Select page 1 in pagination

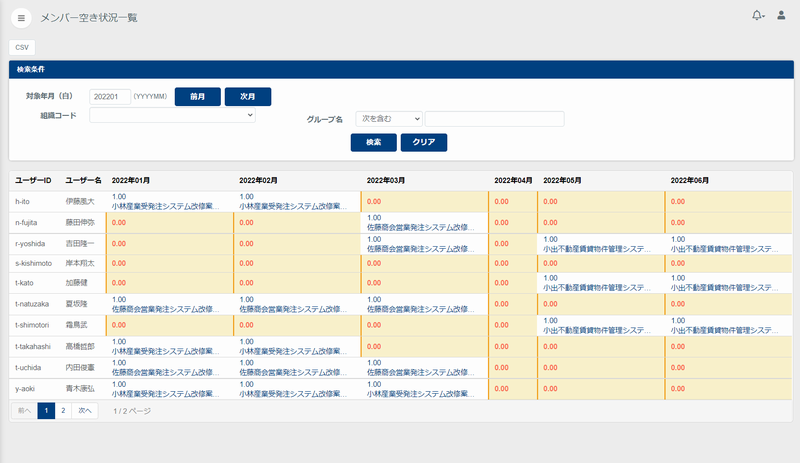46,410
